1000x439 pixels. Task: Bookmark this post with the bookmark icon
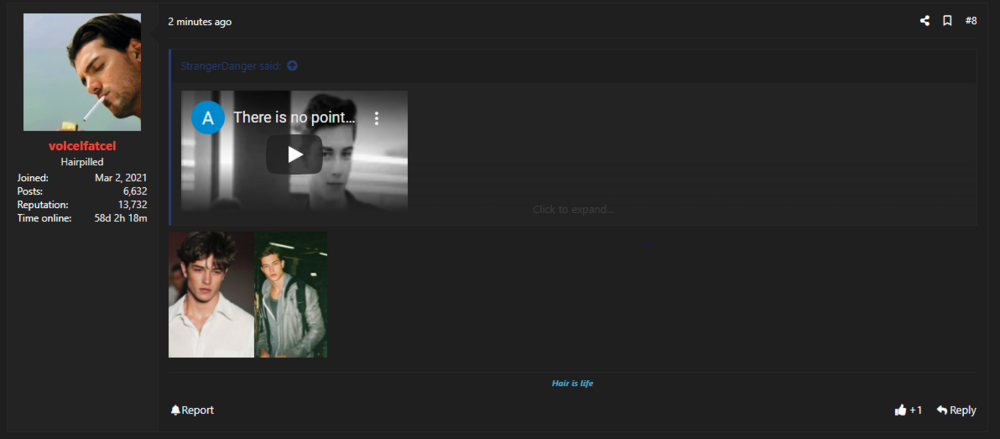(x=947, y=21)
